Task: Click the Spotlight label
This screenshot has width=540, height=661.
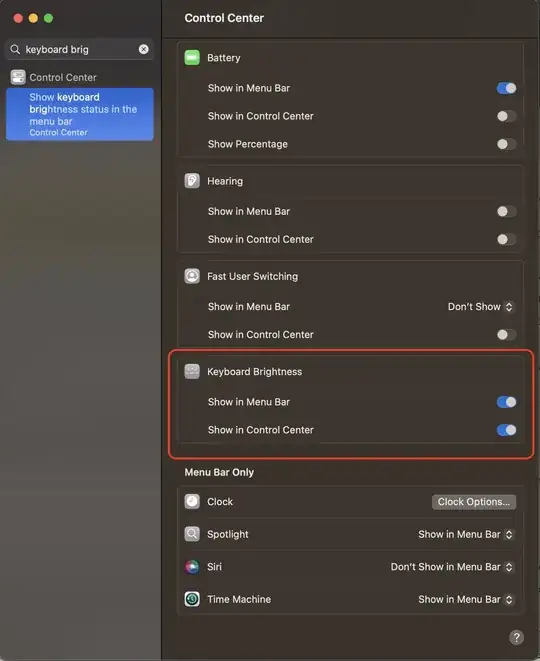Action: coord(228,534)
